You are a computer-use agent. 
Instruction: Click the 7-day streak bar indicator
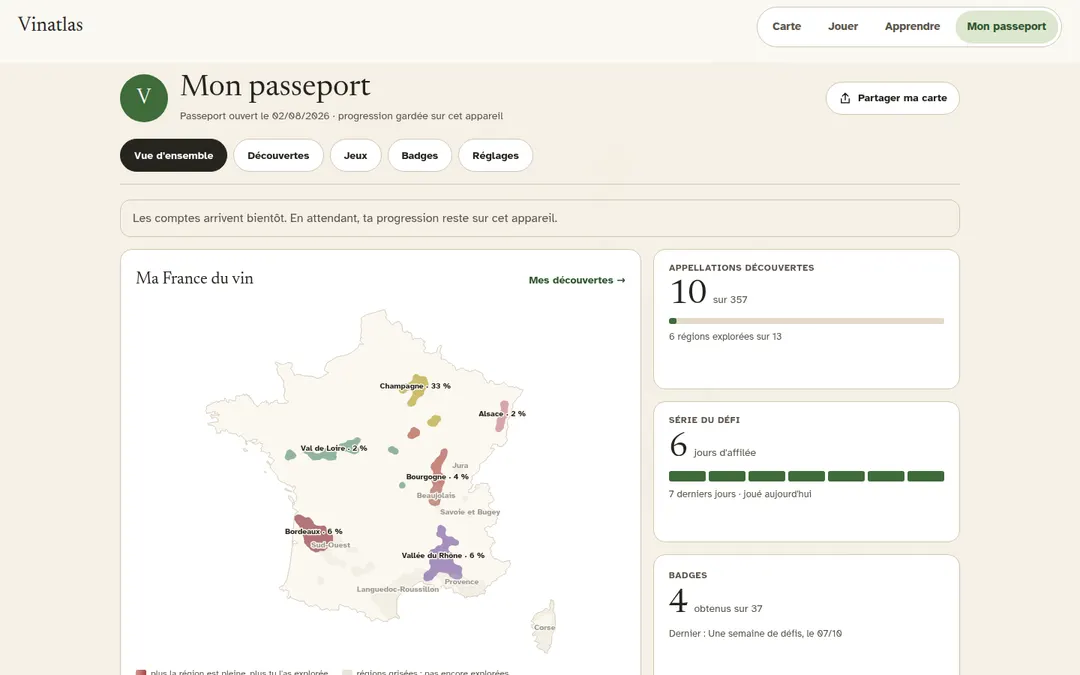[x=806, y=476]
